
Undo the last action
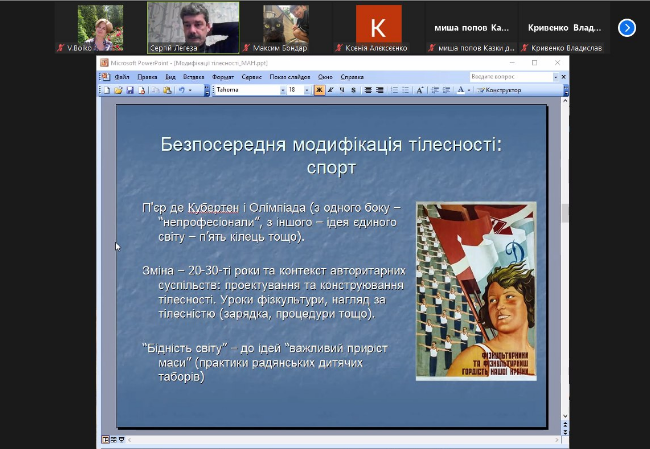point(182,90)
